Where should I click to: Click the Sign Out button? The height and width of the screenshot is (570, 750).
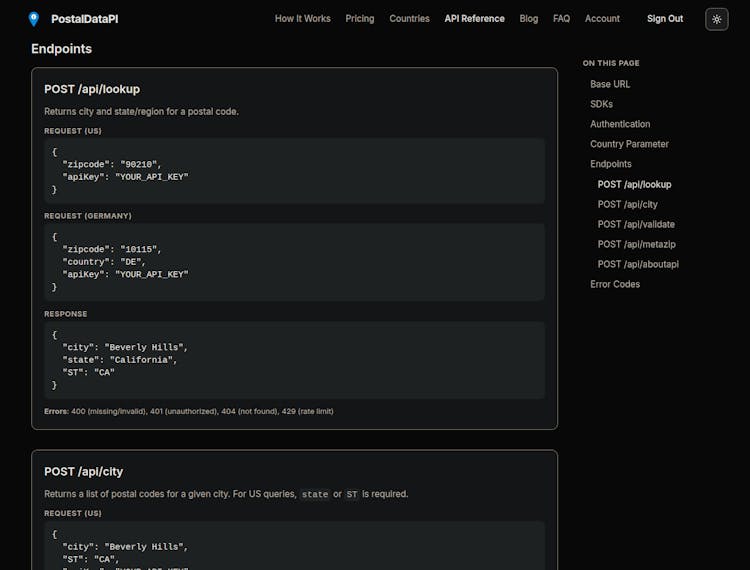point(665,19)
